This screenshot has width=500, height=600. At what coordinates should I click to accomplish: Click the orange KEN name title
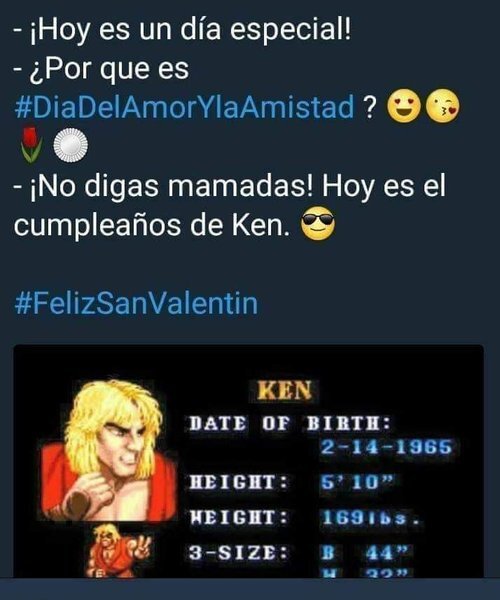pyautogui.click(x=285, y=391)
